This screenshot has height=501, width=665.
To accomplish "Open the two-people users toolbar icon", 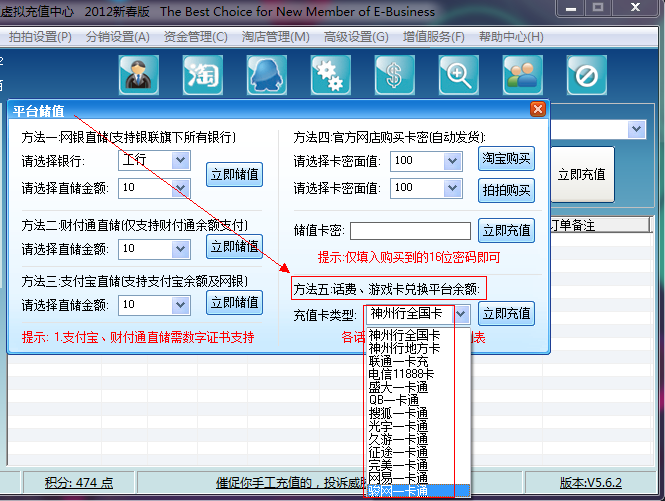I will pos(523,74).
